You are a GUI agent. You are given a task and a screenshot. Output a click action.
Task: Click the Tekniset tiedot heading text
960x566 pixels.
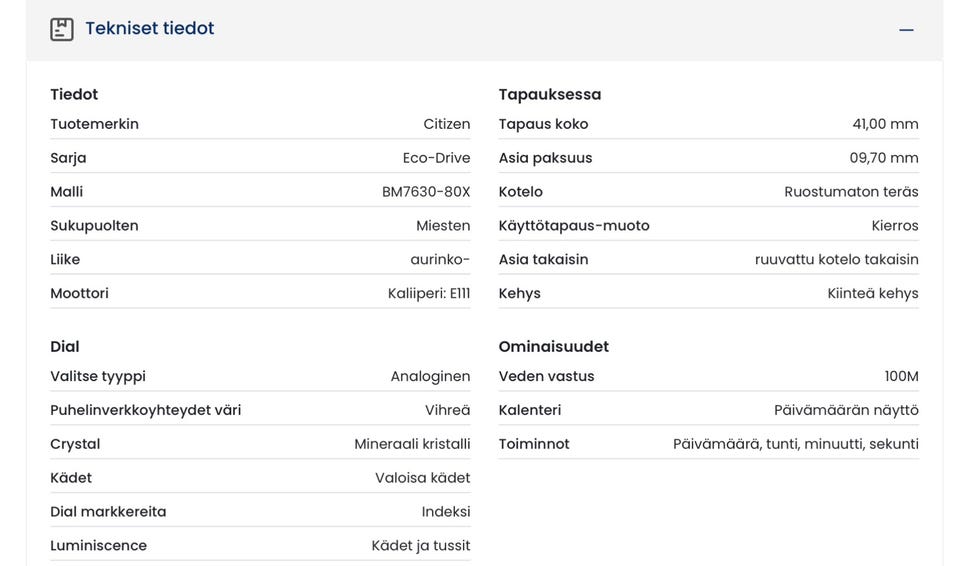pyautogui.click(x=150, y=29)
